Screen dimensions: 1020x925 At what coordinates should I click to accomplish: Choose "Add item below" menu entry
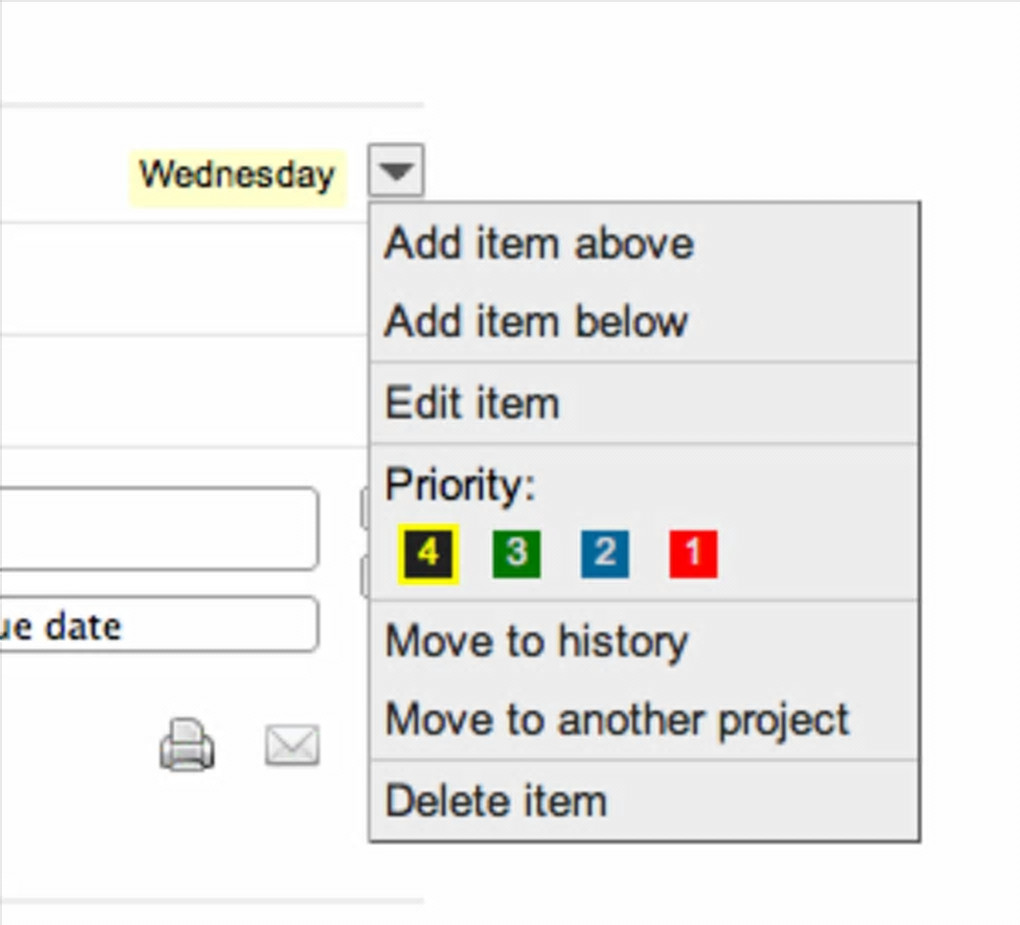pos(536,322)
